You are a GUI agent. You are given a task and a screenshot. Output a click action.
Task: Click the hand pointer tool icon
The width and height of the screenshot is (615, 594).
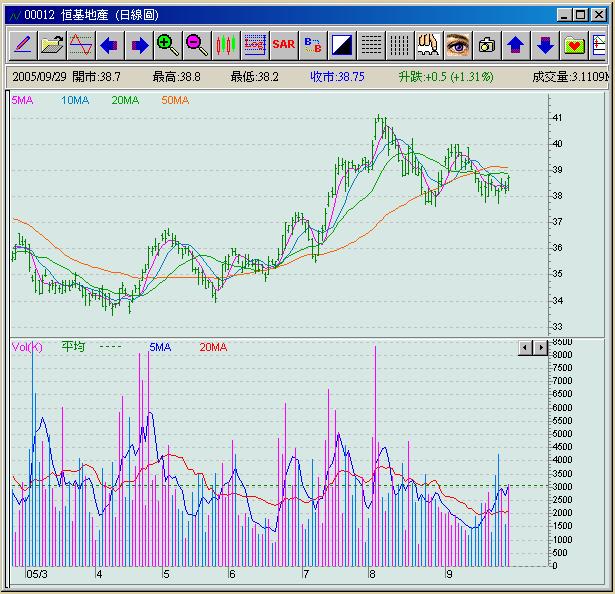(x=429, y=45)
